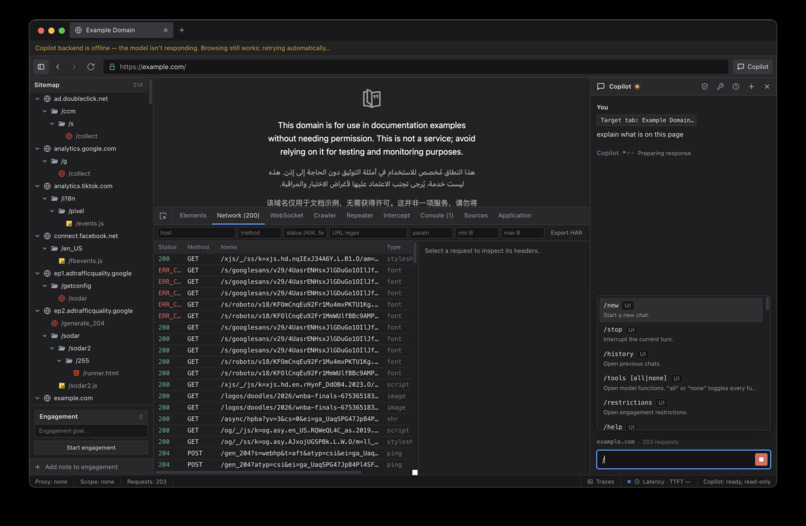Switch to the WebSocket tab
Viewport: 806px width, 526px height.
click(286, 215)
